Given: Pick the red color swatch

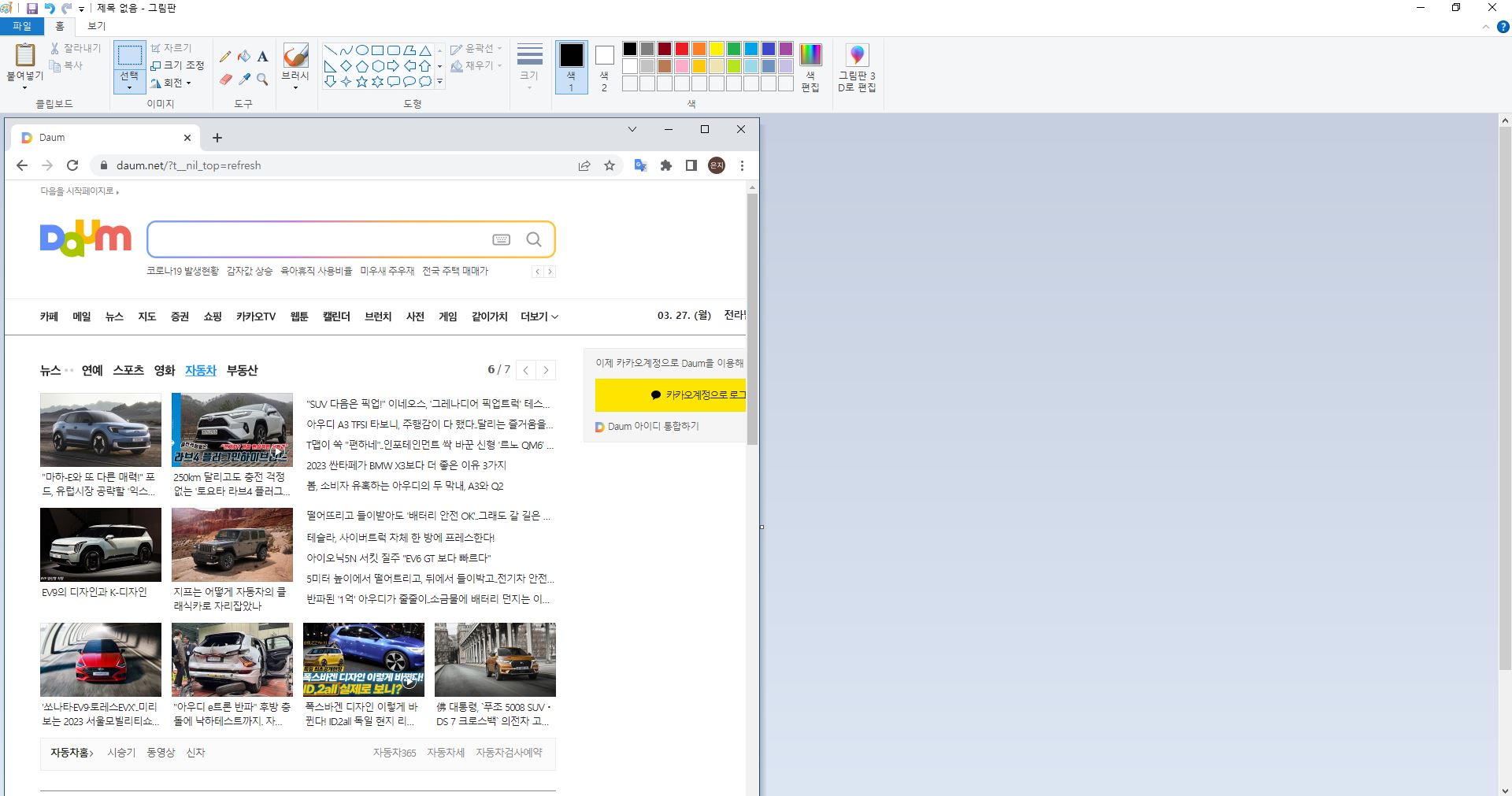Looking at the screenshot, I should pyautogui.click(x=682, y=49).
